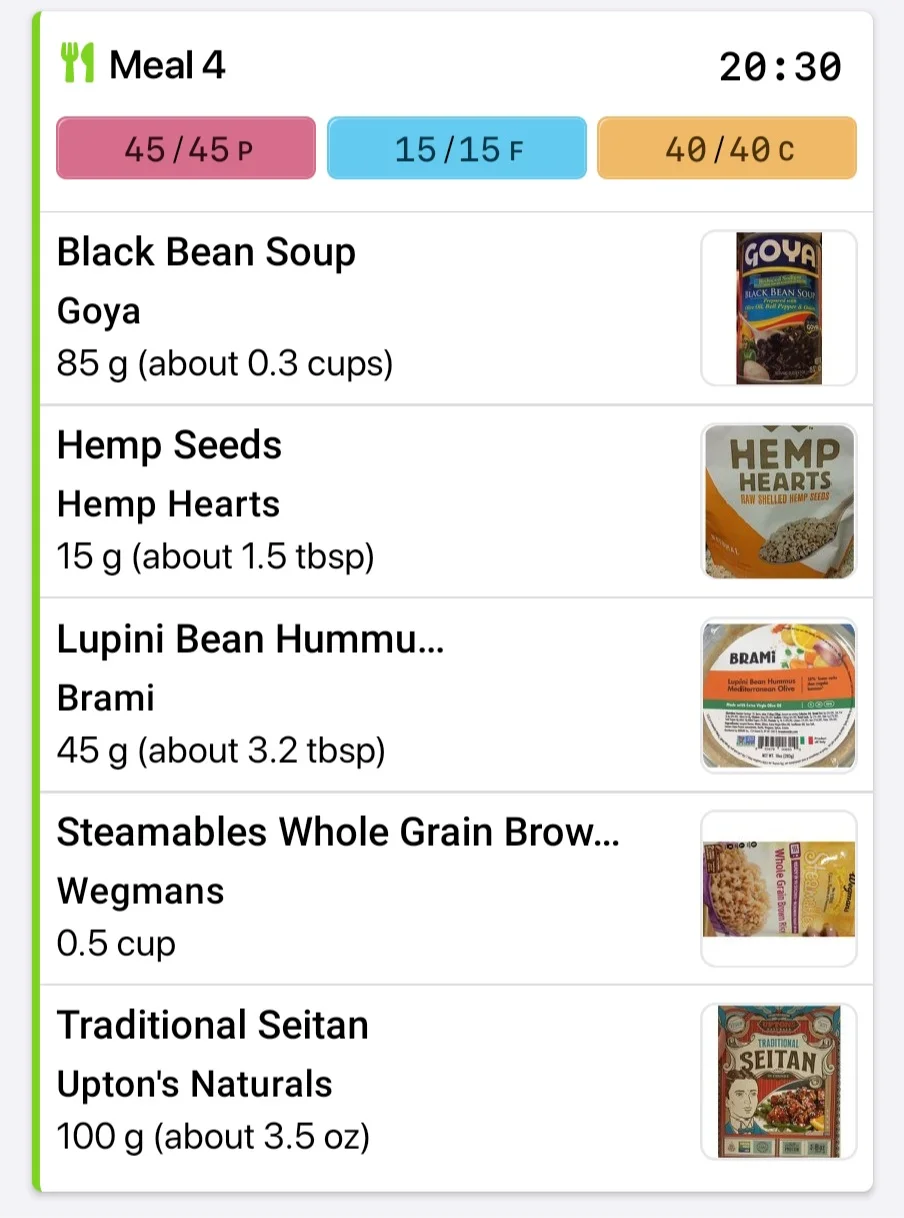Viewport: 904px width, 1218px height.
Task: Edit the 85 g soup serving amount
Action: tap(225, 363)
